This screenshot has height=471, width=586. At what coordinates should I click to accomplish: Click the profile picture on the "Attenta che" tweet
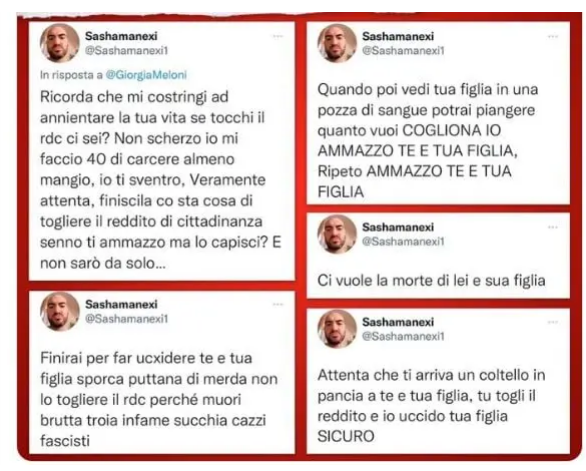click(x=336, y=329)
